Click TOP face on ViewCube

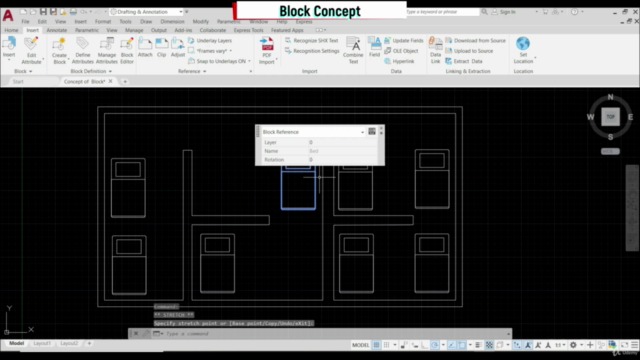coord(610,117)
